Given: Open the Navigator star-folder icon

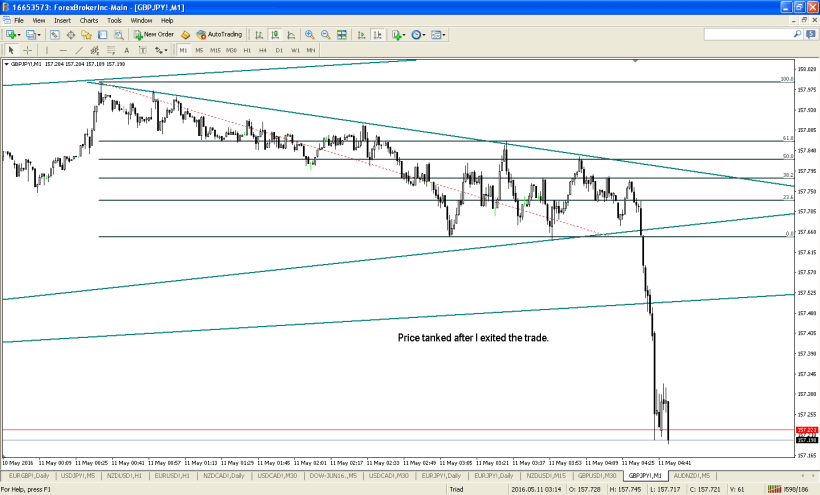Looking at the screenshot, I should (x=86, y=34).
